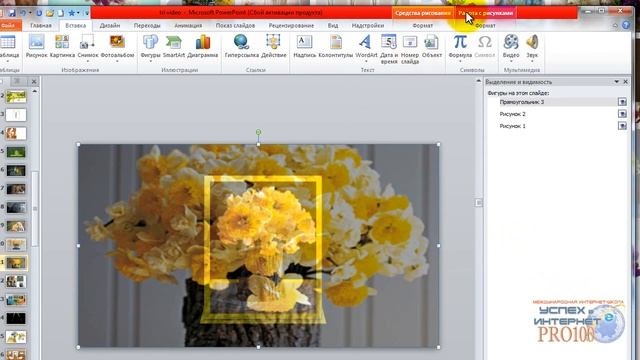The image size is (640, 360).
Task: Open PowerPoint help question mark
Action: pos(626,25)
